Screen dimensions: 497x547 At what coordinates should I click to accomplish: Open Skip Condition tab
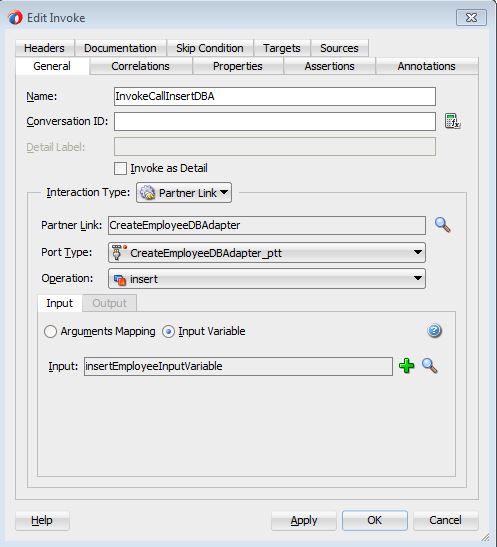[210, 48]
